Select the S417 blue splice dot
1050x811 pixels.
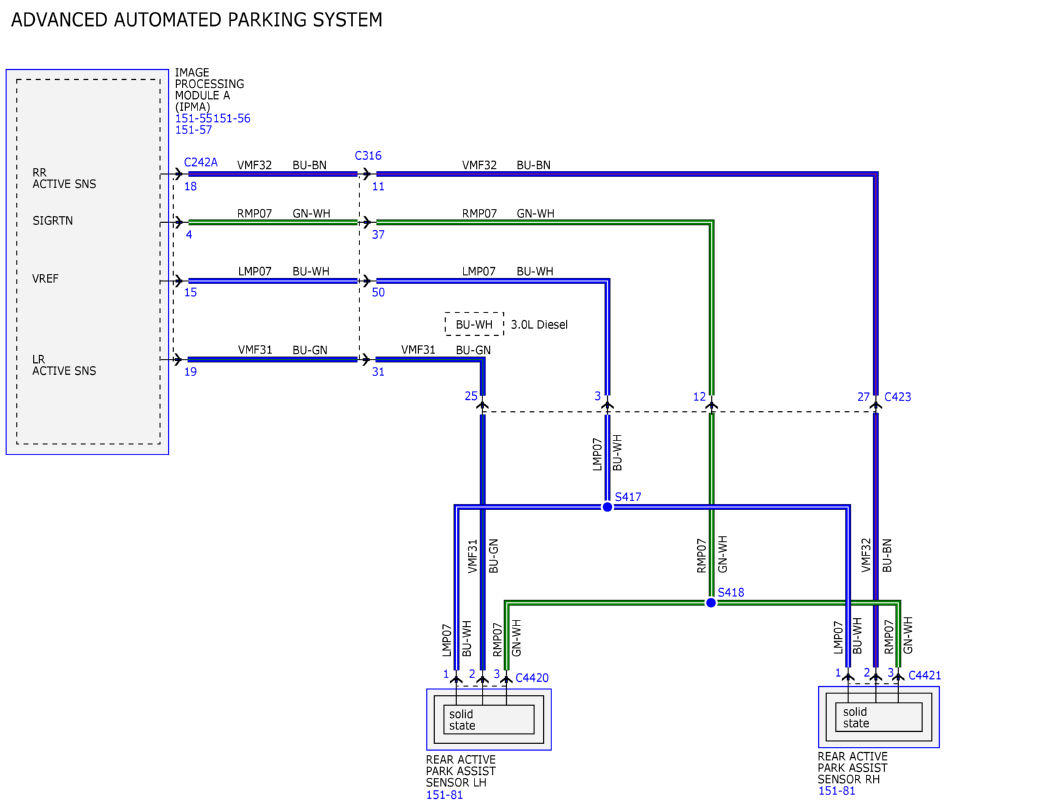607,507
